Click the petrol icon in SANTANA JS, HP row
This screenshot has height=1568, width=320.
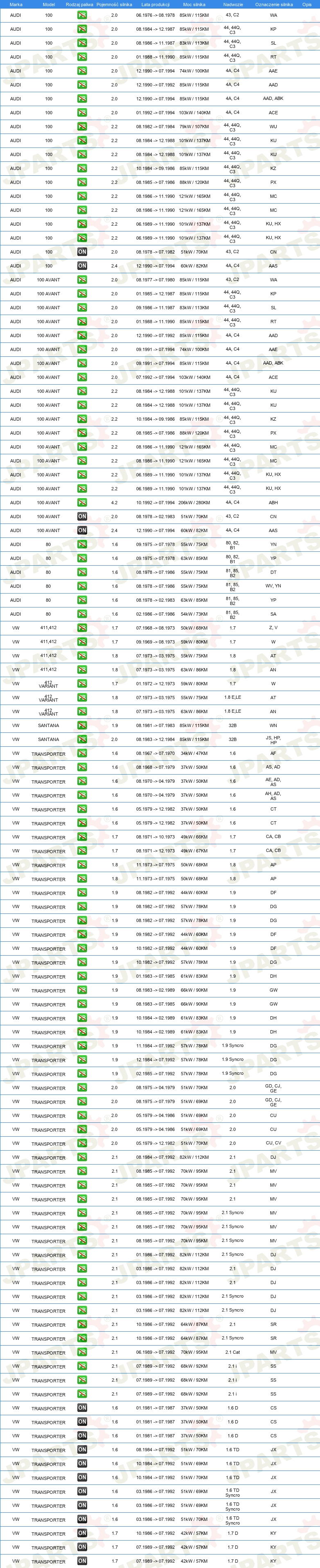[x=82, y=740]
